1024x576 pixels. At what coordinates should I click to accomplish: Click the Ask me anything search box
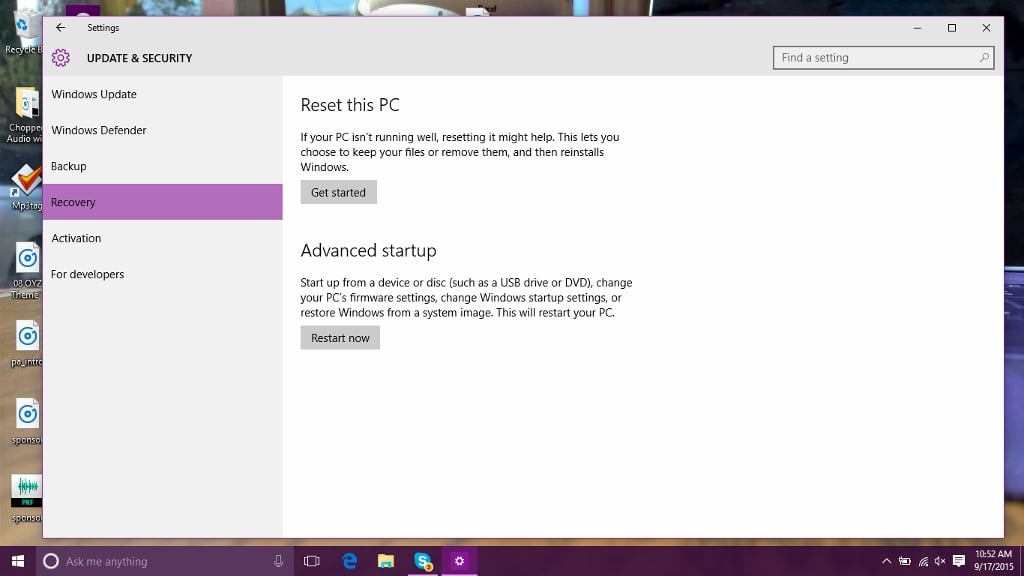click(x=165, y=561)
